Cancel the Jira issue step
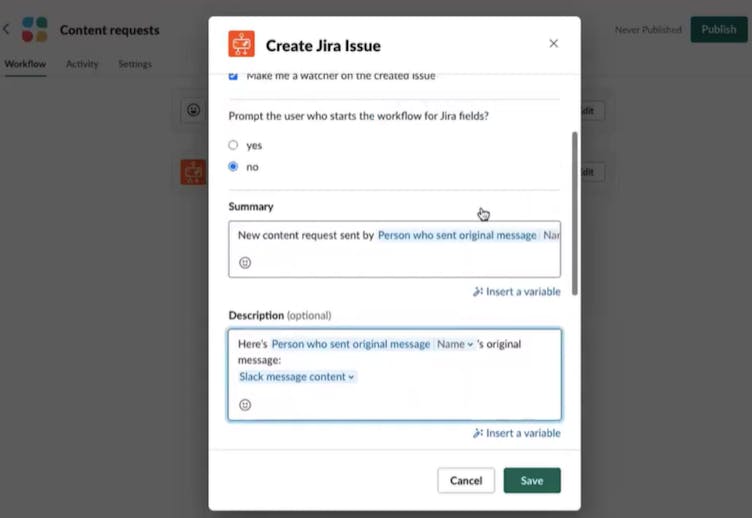The height and width of the screenshot is (518, 752). point(466,481)
